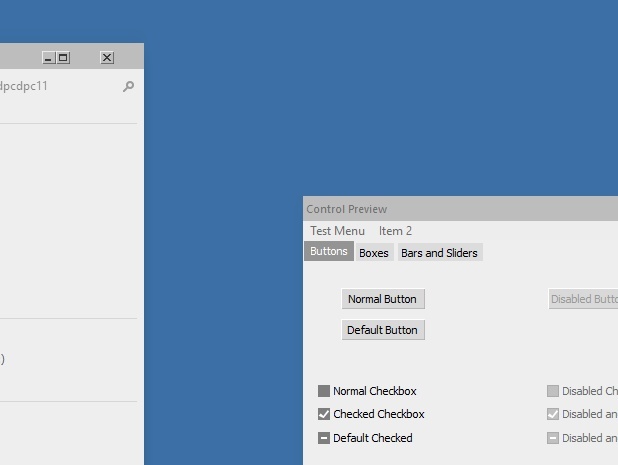
Task: Switch to the Boxes tab
Action: (x=374, y=253)
